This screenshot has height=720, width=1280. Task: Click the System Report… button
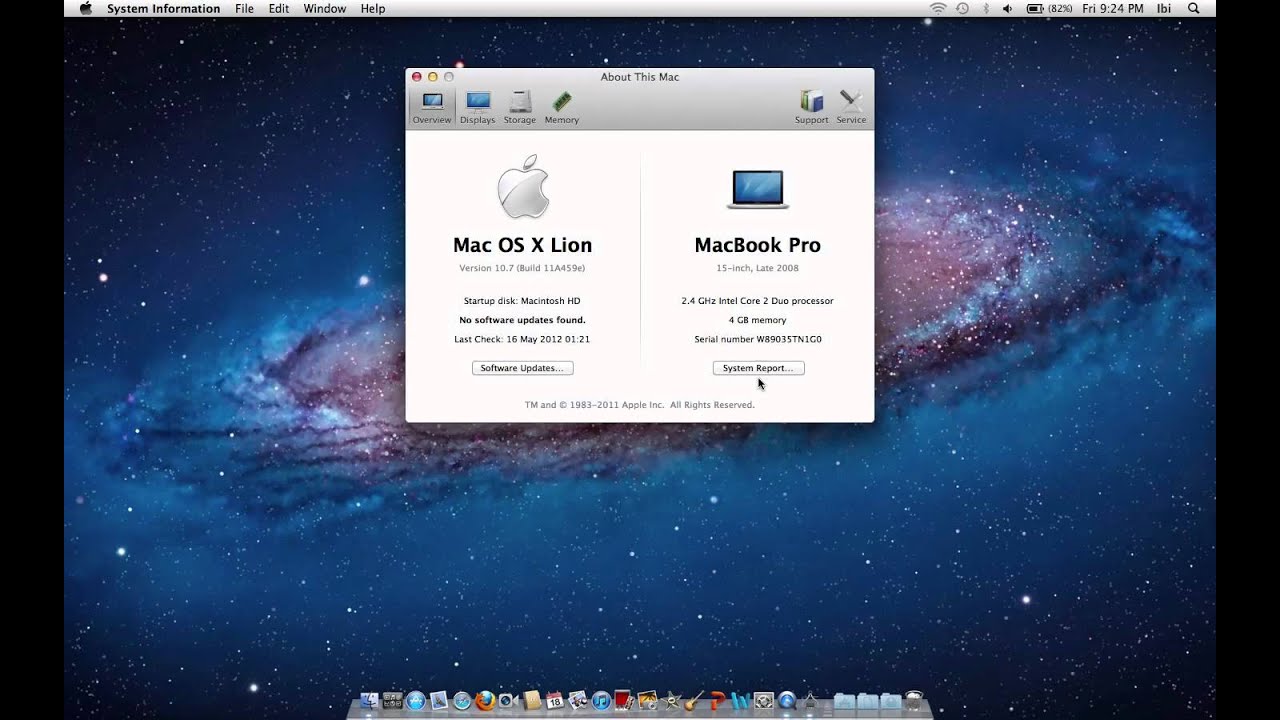coord(758,368)
